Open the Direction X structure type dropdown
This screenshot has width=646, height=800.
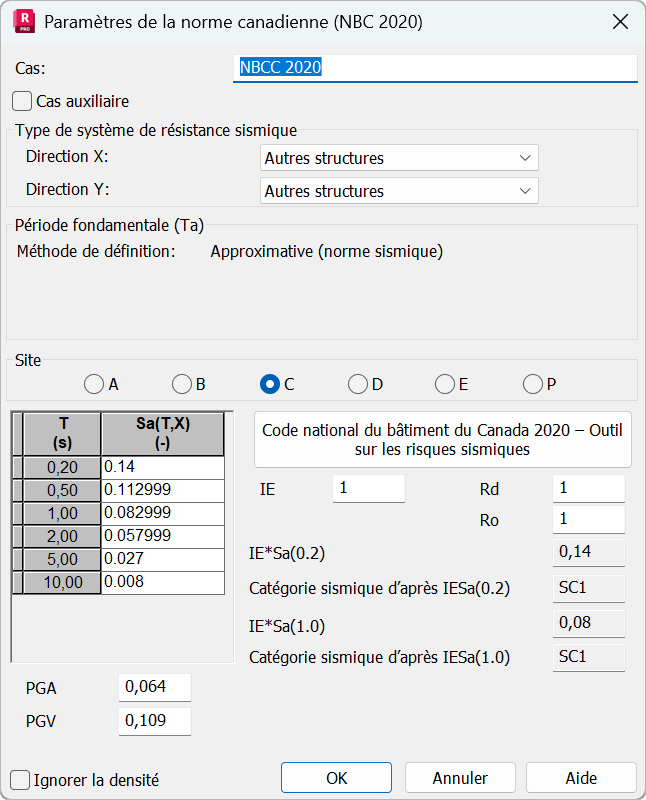point(399,158)
